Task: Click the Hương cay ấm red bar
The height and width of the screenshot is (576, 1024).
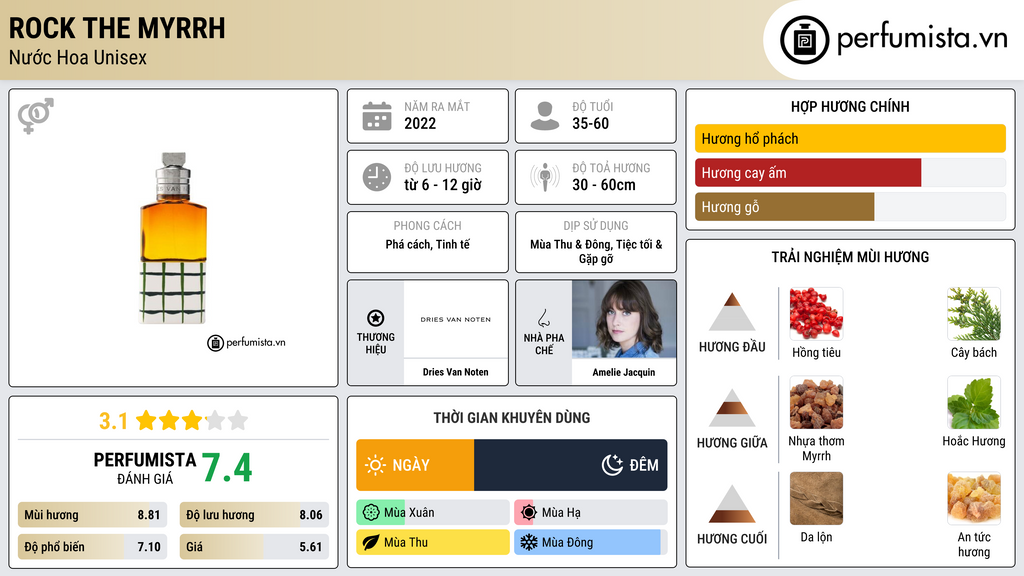Action: pyautogui.click(x=808, y=173)
